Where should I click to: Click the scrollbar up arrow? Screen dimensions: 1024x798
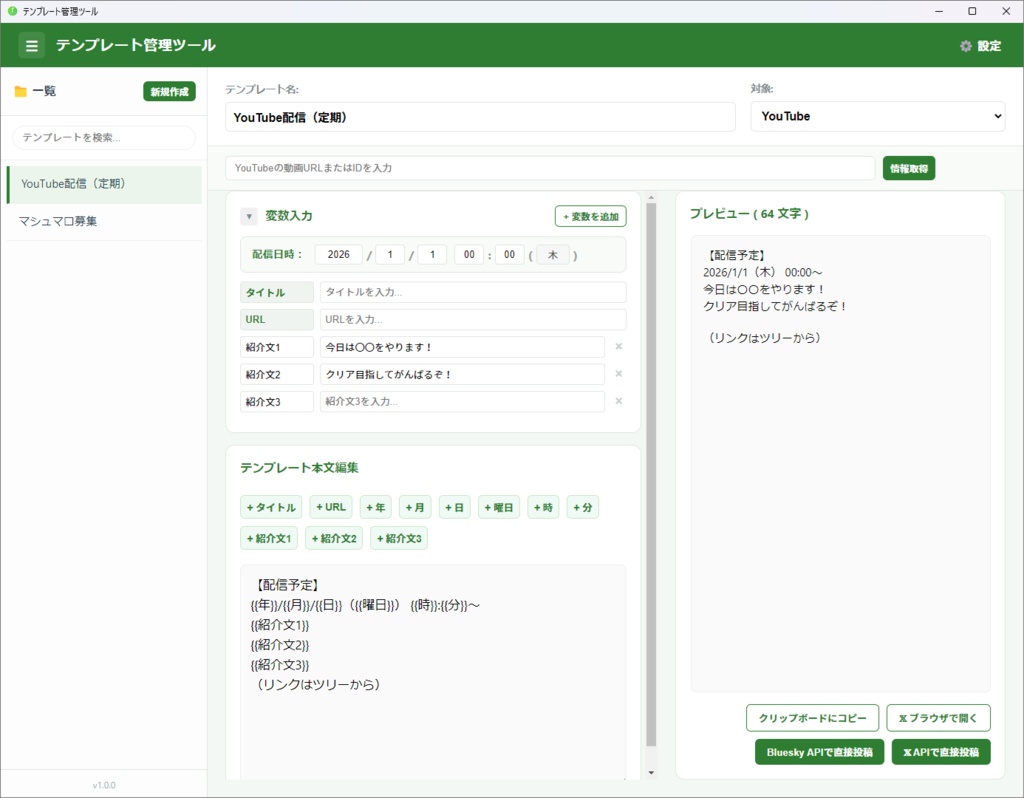coord(651,197)
